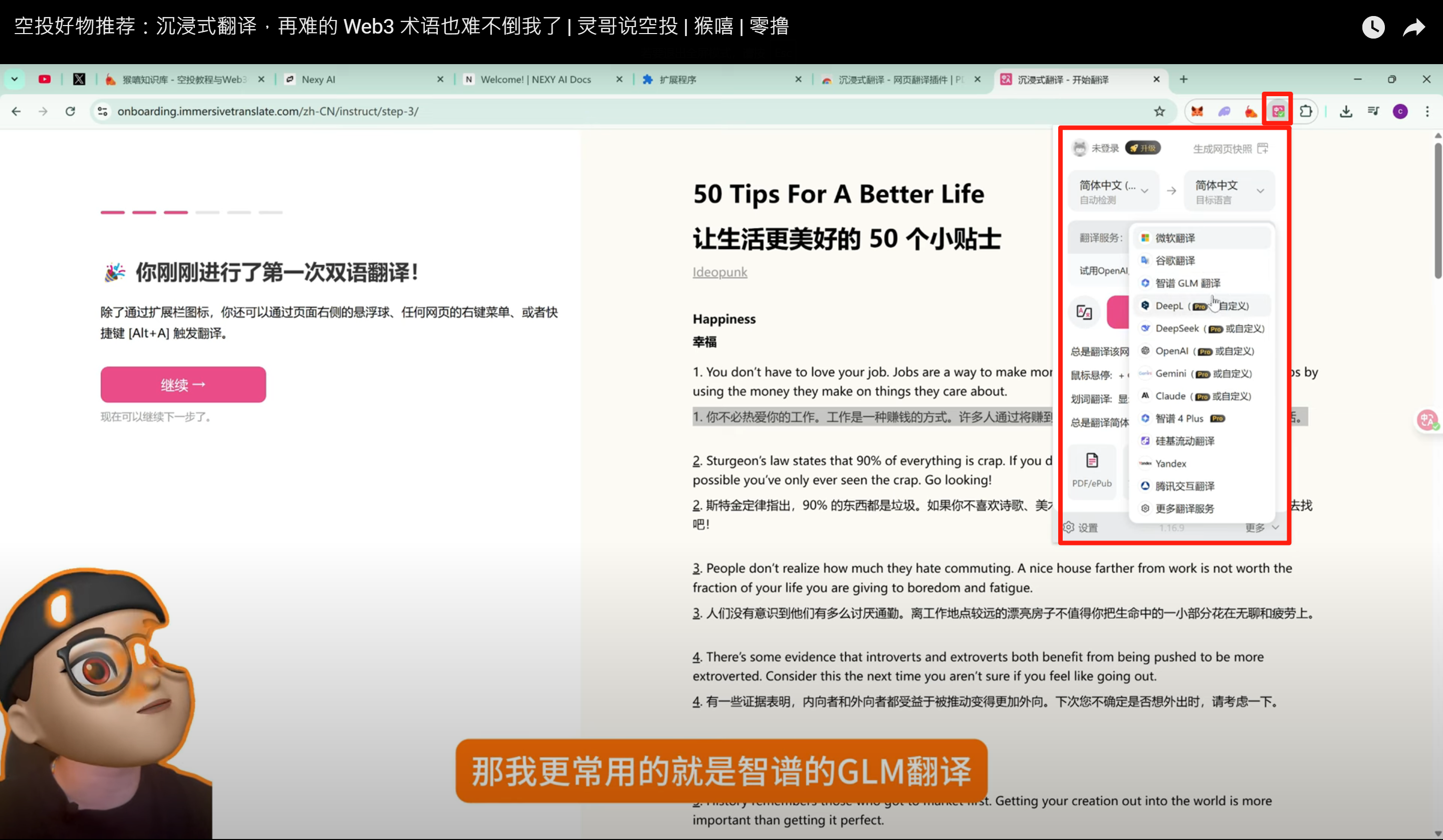The width and height of the screenshot is (1443, 840).
Task: Click the 设置 label in popup
Action: point(1088,528)
